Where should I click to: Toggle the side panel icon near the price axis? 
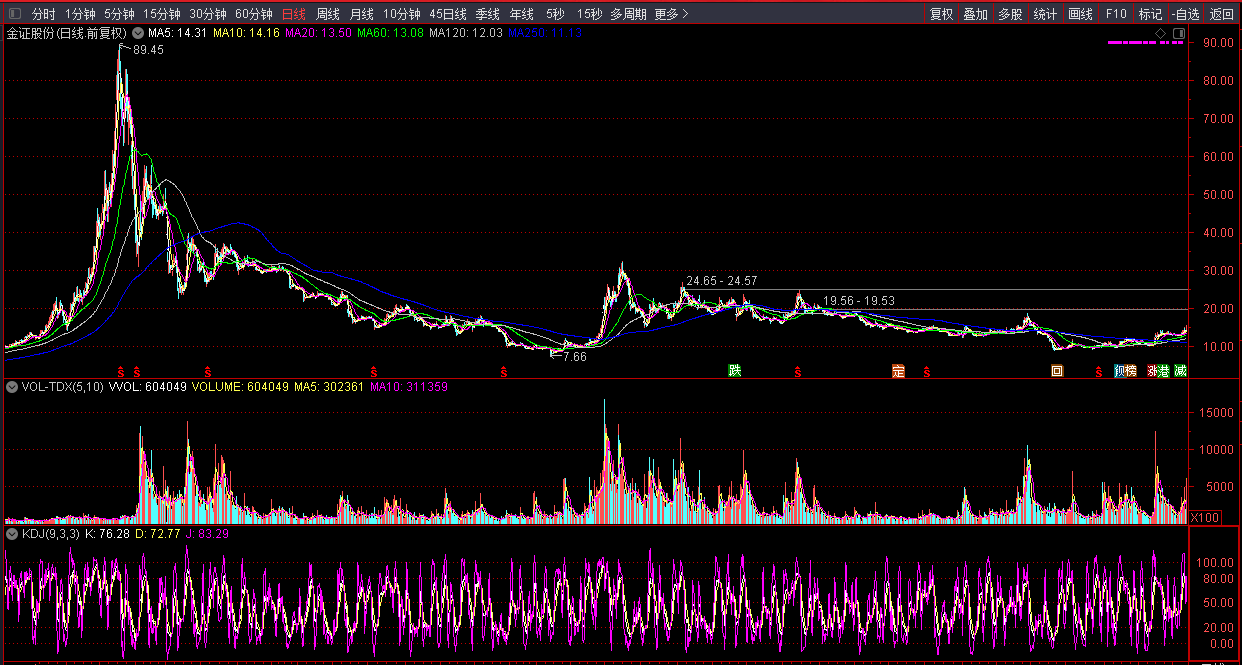pyautogui.click(x=1178, y=33)
